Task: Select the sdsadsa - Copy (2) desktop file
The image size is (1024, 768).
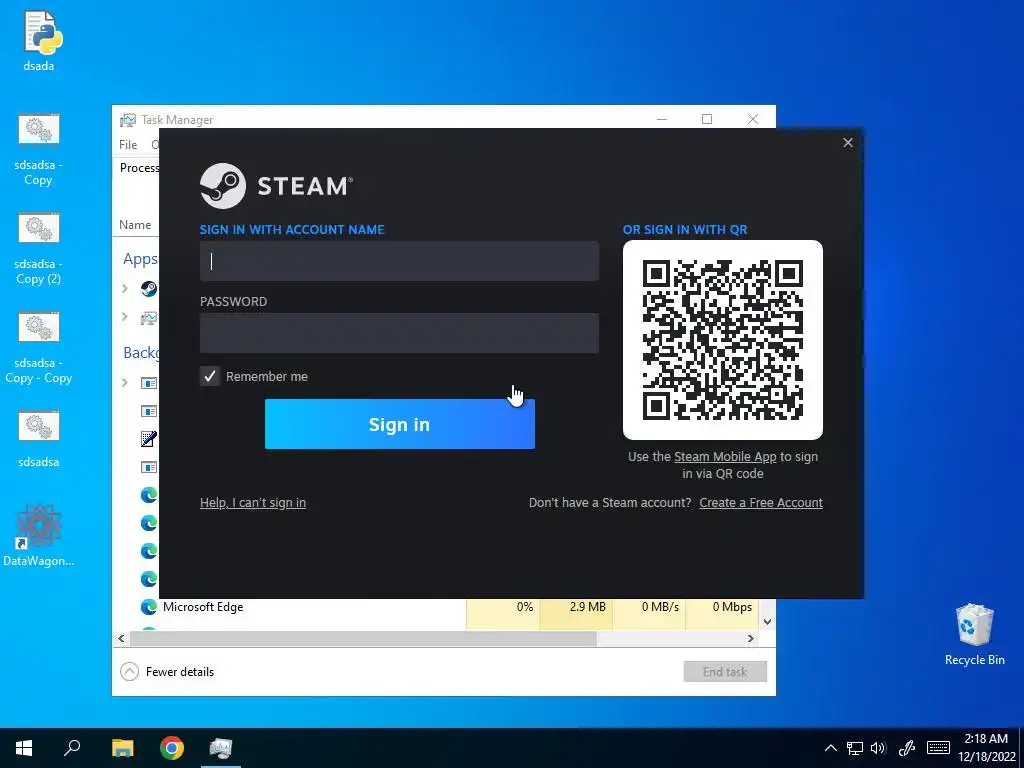Action: [x=39, y=249]
